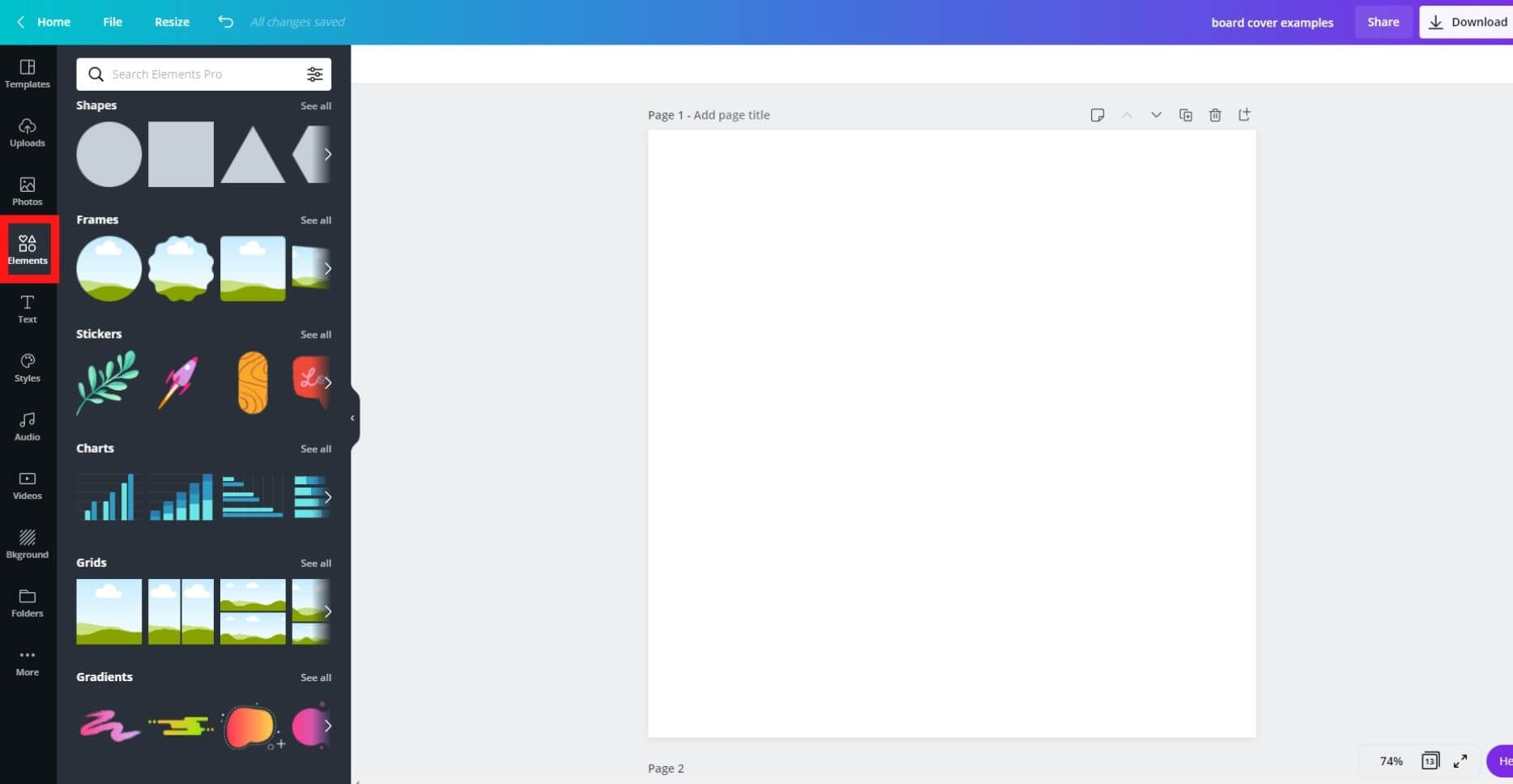
Task: Open the Uploads panel
Action: [x=28, y=133]
